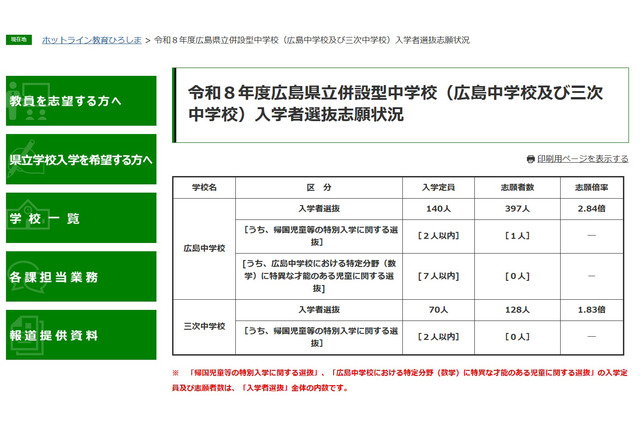Click the 2.84倍 ratio cell
Viewport: 640px width, 426px height.
click(591, 209)
